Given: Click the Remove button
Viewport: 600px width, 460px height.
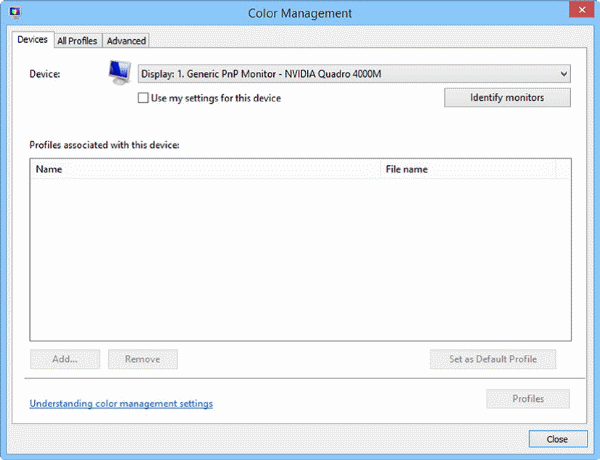Looking at the screenshot, I should pyautogui.click(x=143, y=359).
